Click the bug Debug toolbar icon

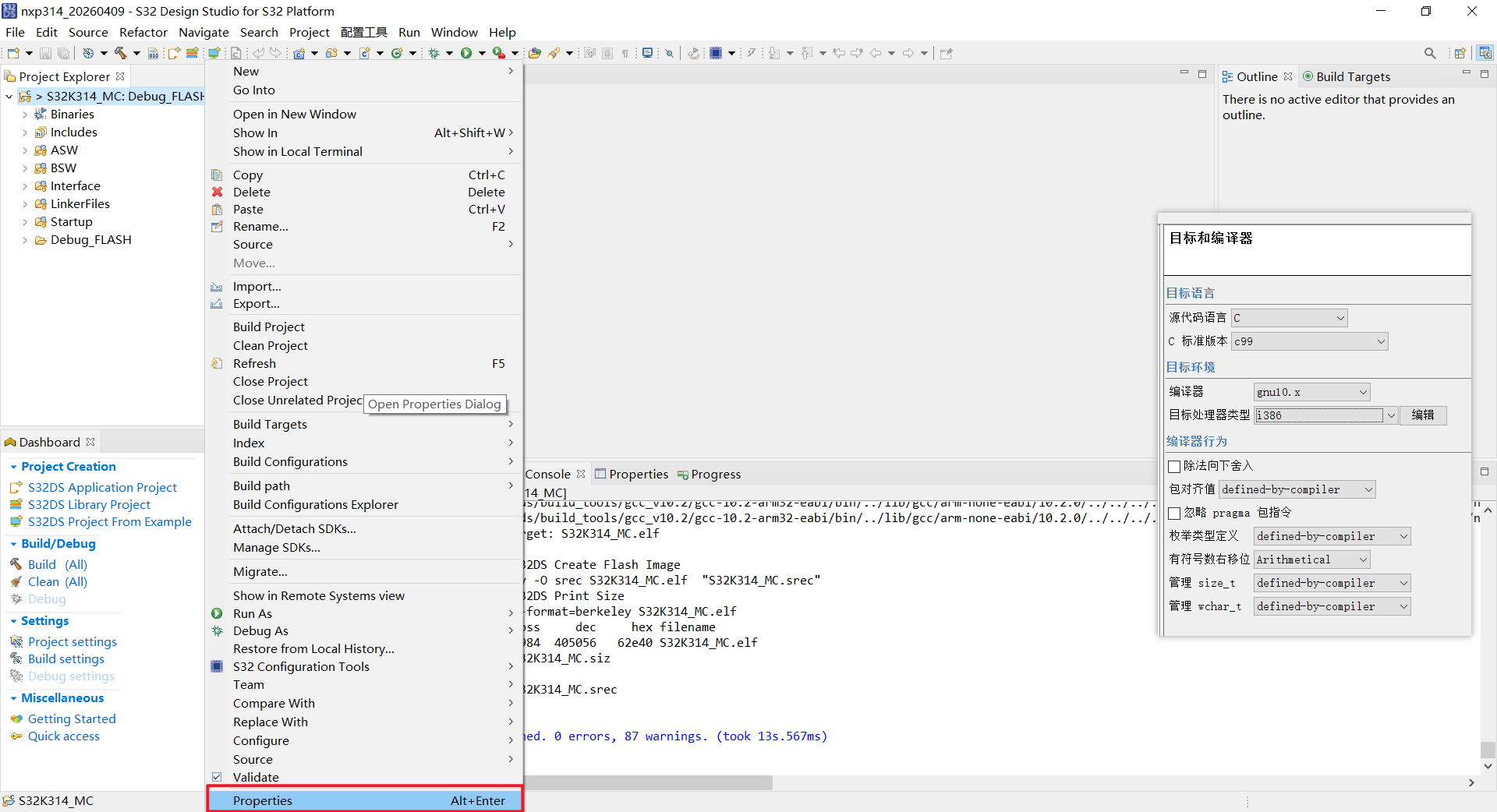[434, 53]
